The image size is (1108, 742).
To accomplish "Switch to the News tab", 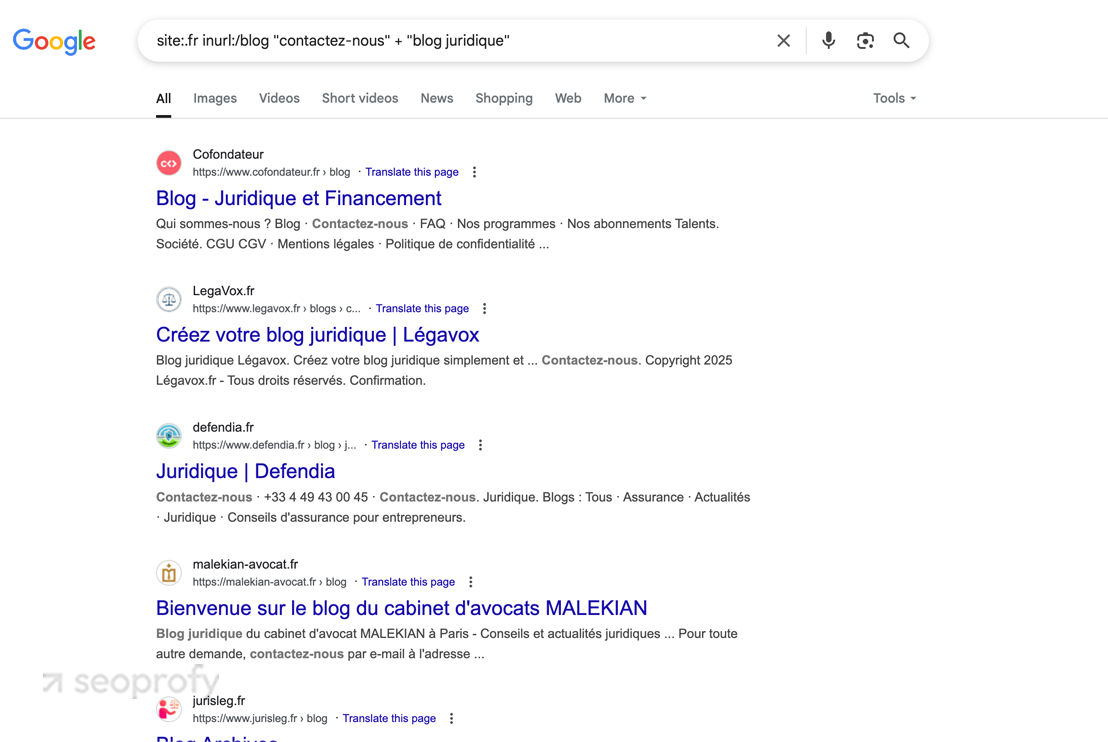I will [437, 98].
